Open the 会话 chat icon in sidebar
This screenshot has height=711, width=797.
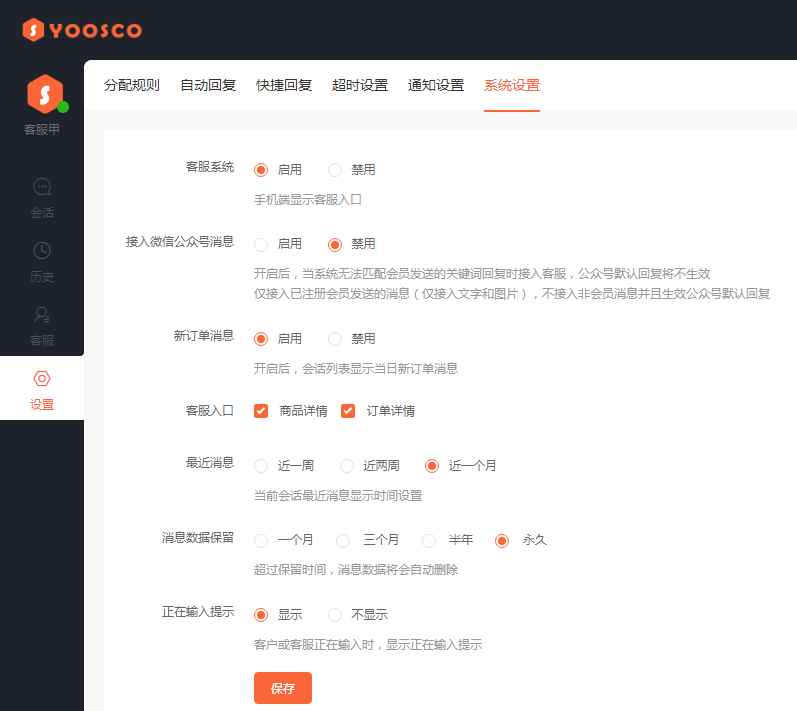tap(42, 187)
